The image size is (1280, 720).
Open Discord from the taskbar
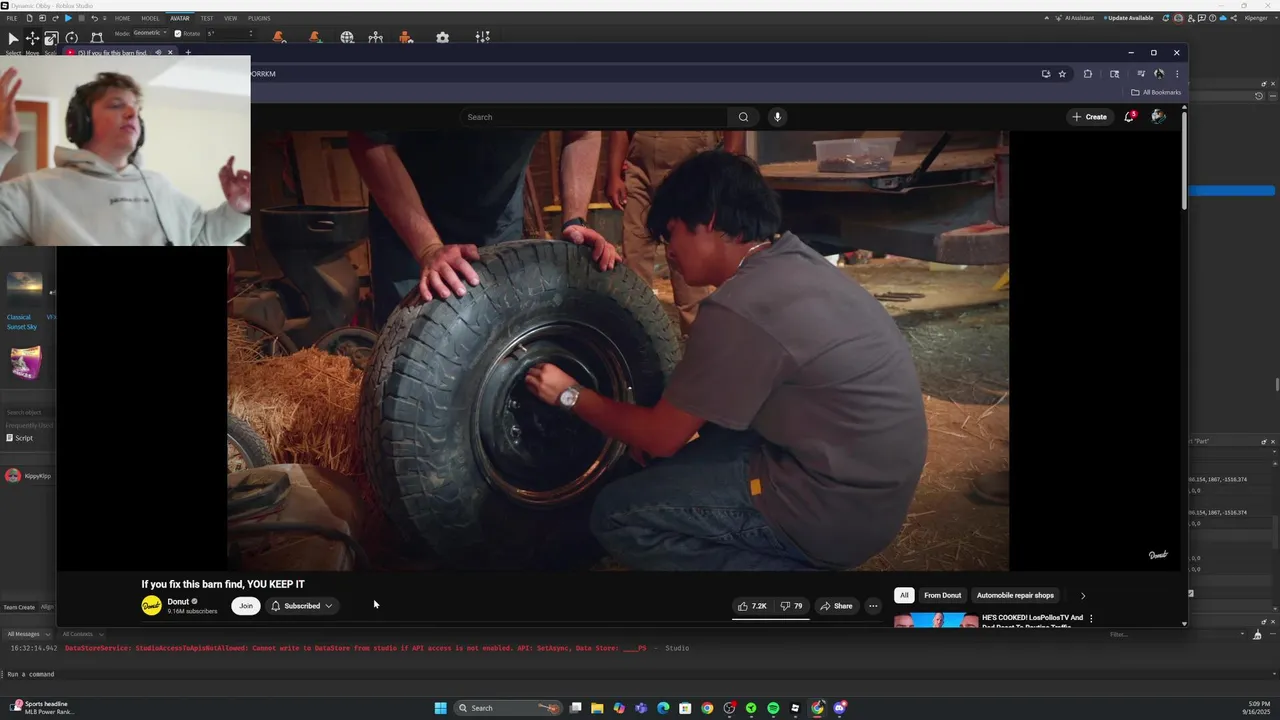840,708
